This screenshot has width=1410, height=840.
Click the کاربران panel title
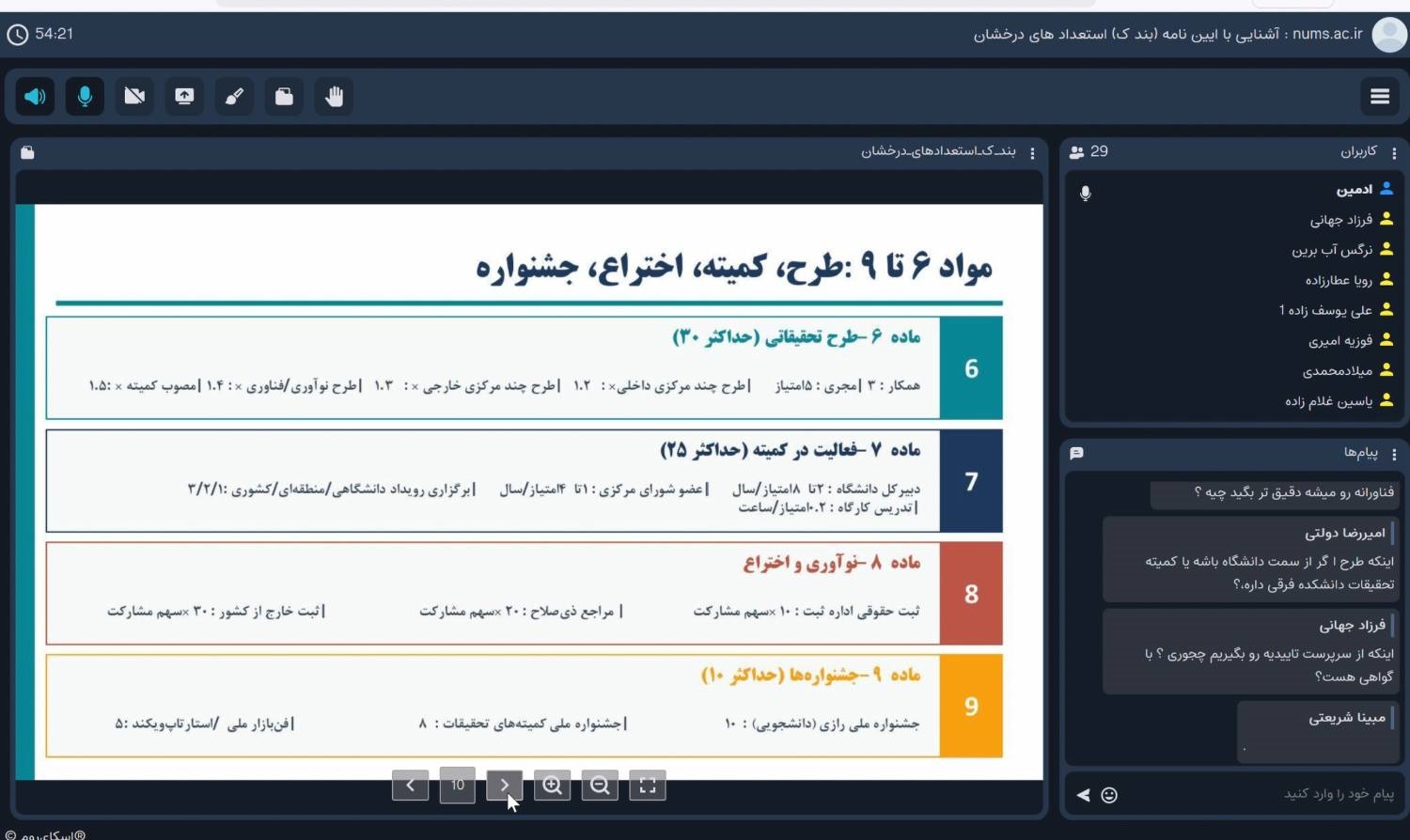1359,151
